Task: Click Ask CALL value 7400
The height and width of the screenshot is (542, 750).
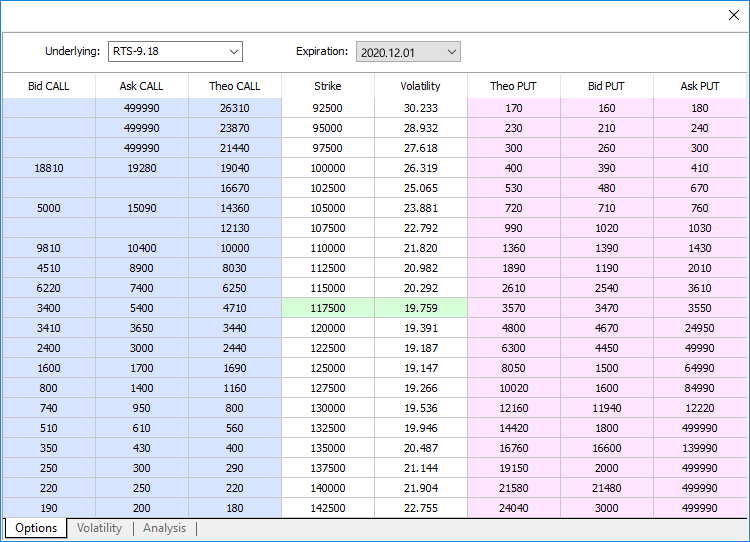Action: pyautogui.click(x=142, y=288)
